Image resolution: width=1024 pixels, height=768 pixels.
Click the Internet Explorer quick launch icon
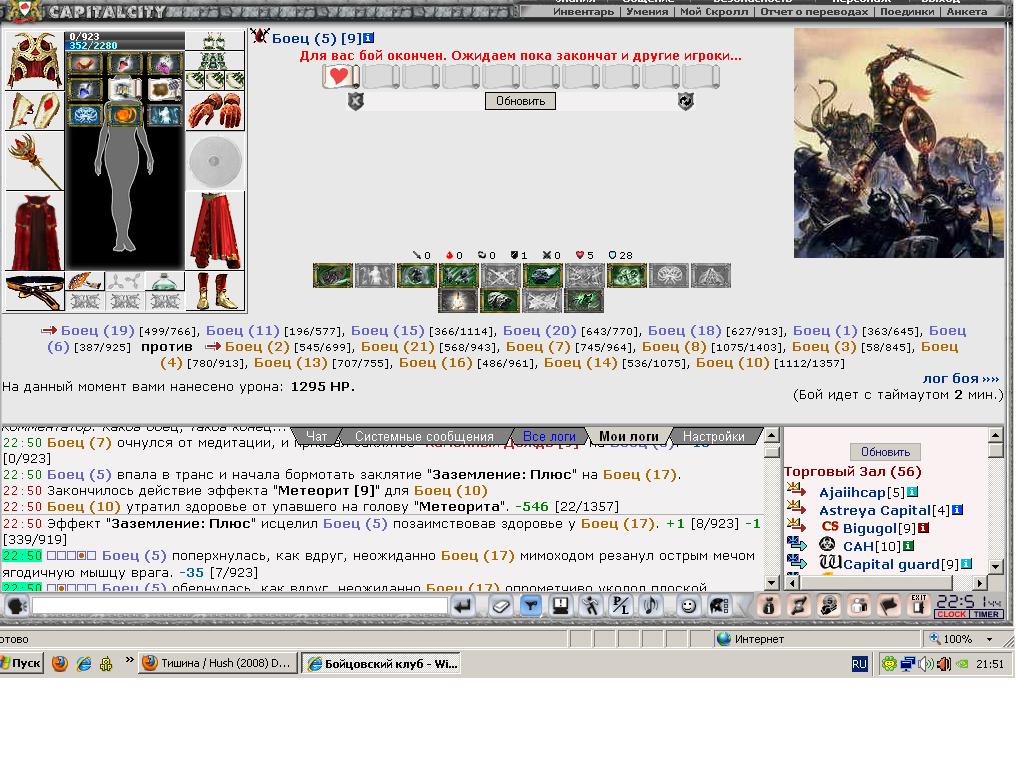84,664
